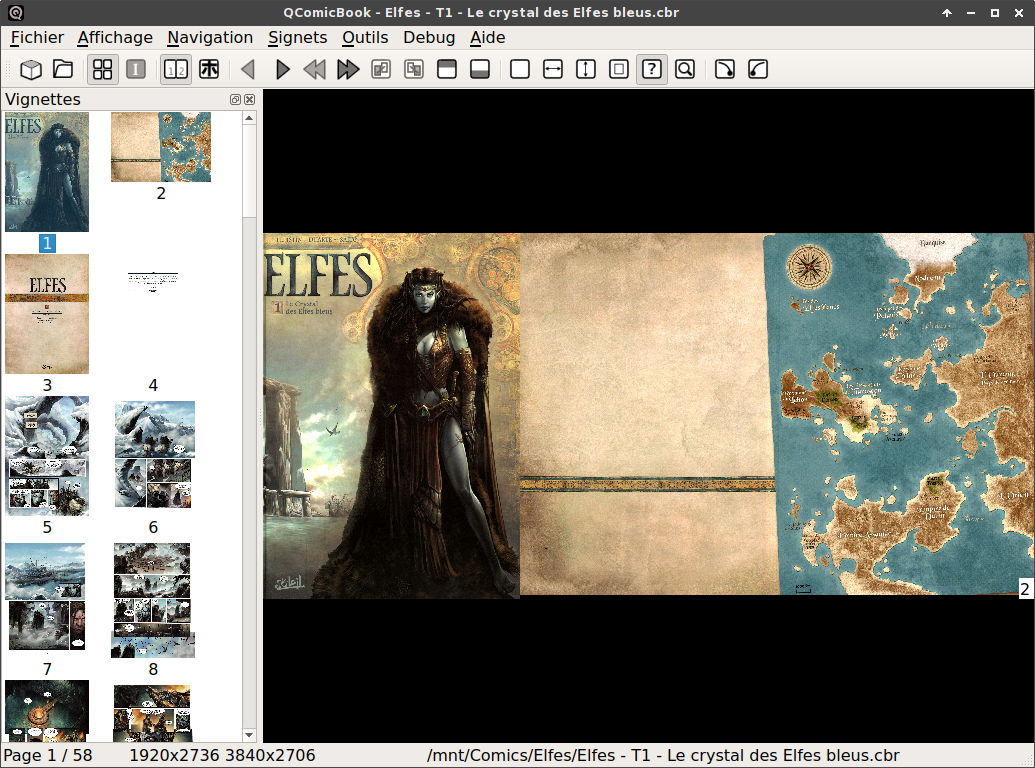Rotate page right icon
The image size is (1035, 768).
coord(725,69)
